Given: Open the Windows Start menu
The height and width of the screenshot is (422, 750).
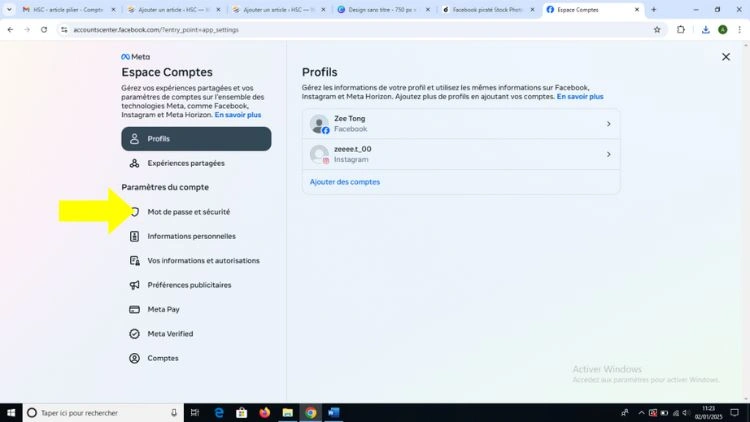Looking at the screenshot, I should click(11, 412).
